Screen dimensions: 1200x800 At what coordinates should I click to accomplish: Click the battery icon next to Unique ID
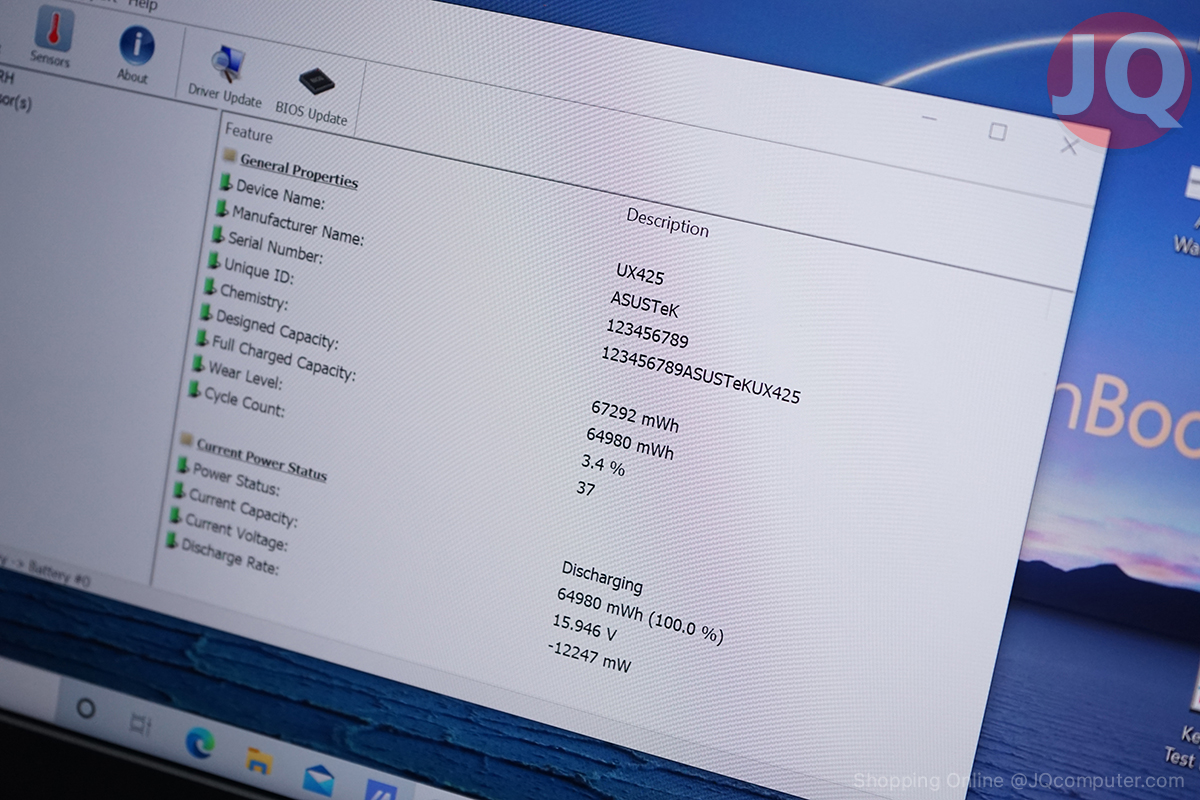214,260
